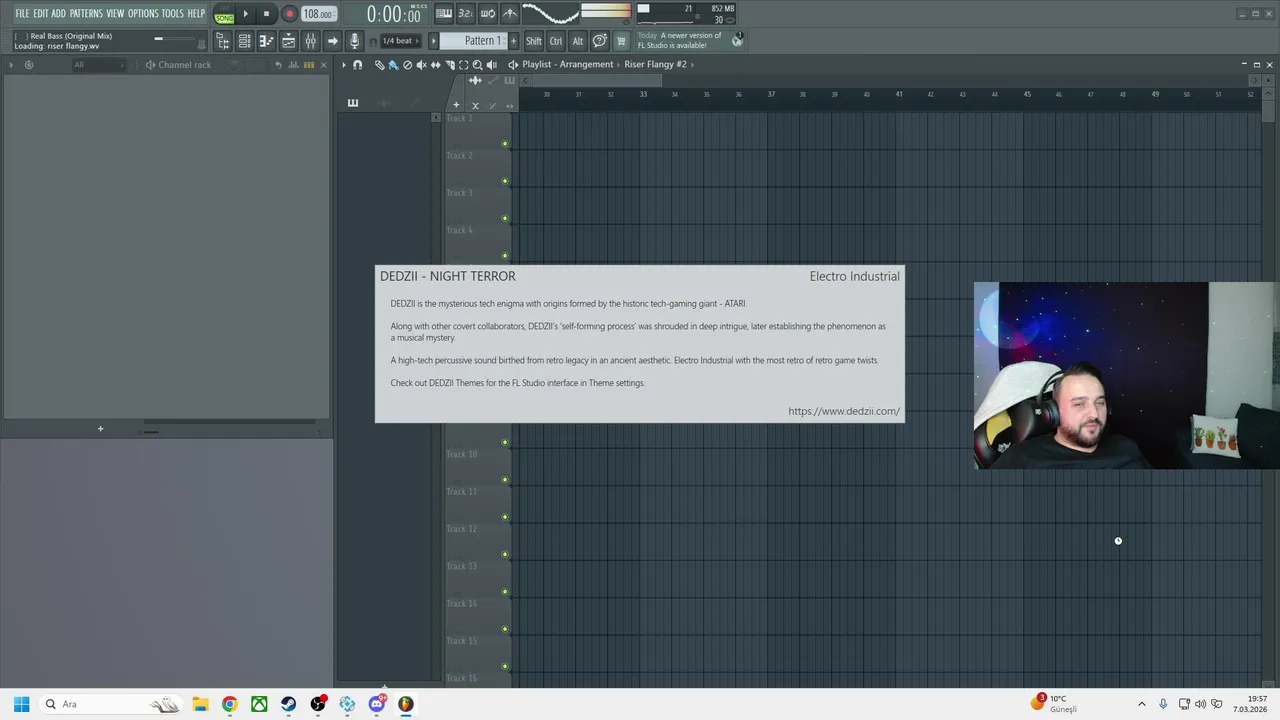1280x720 pixels.
Task: Select the Slice tool in Playlist toolbar
Action: (x=450, y=64)
